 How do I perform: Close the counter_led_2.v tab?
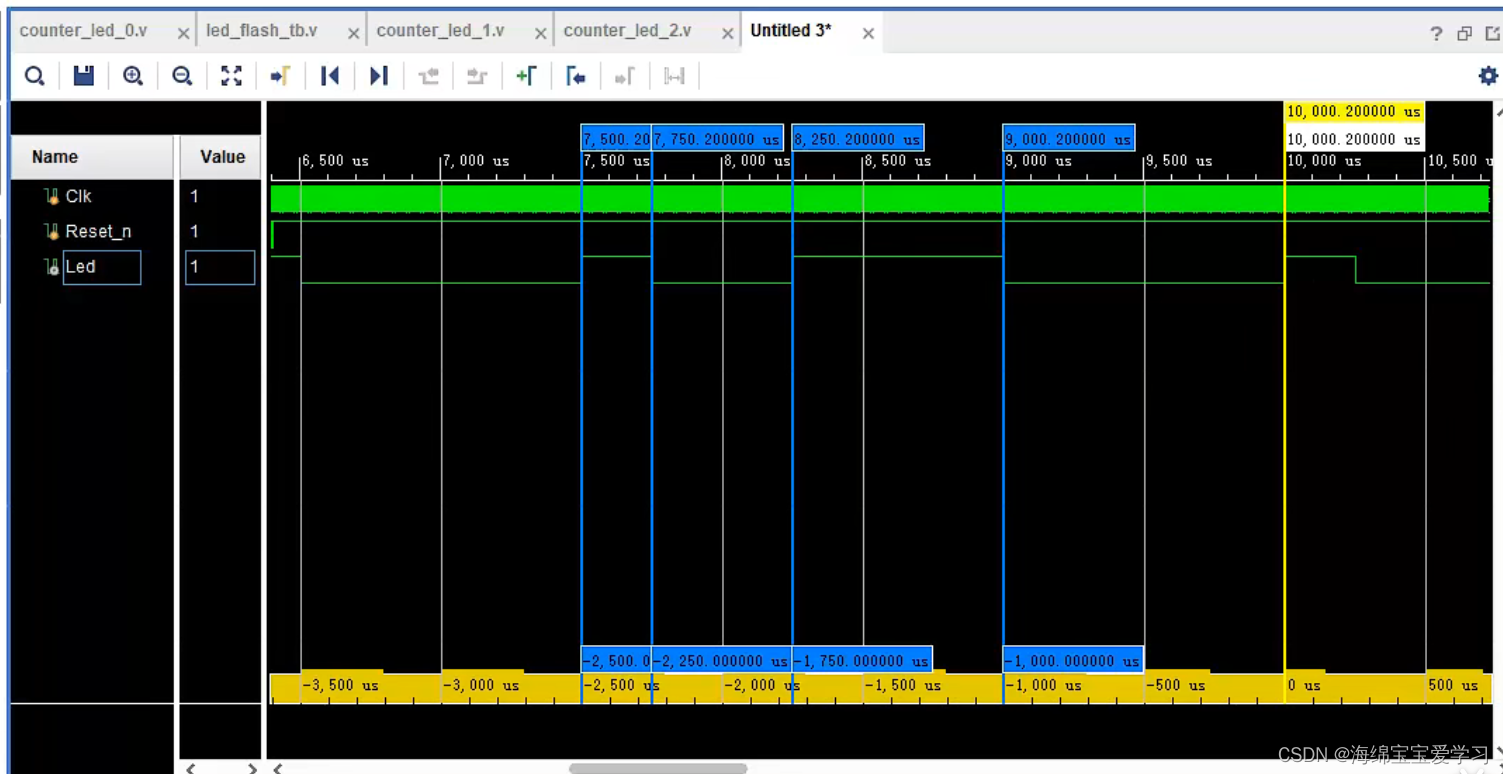pyautogui.click(x=727, y=33)
